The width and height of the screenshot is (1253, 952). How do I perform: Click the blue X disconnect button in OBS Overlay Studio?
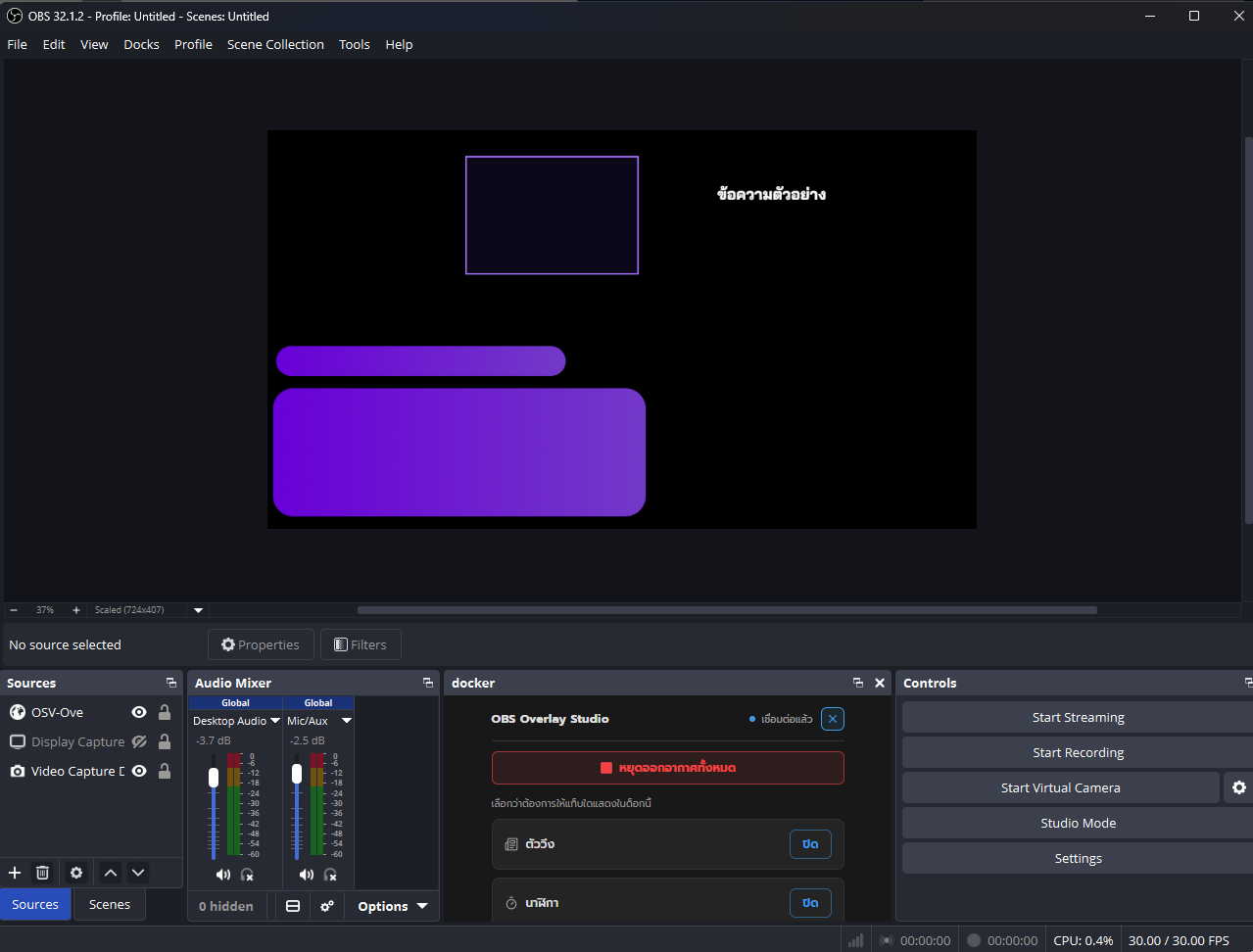pos(833,719)
